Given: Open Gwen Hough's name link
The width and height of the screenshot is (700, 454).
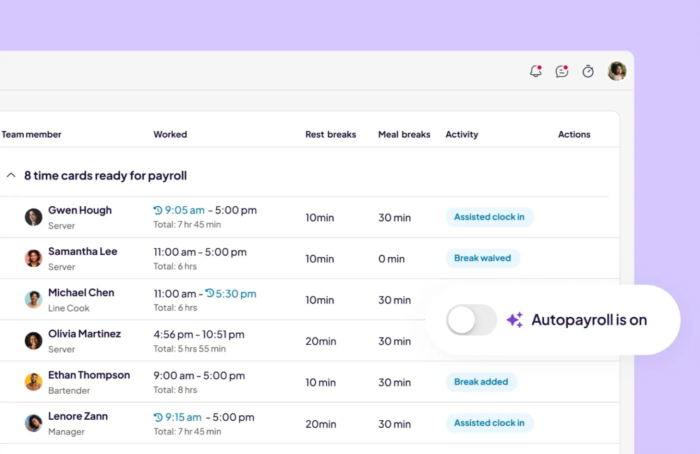Looking at the screenshot, I should tap(80, 210).
